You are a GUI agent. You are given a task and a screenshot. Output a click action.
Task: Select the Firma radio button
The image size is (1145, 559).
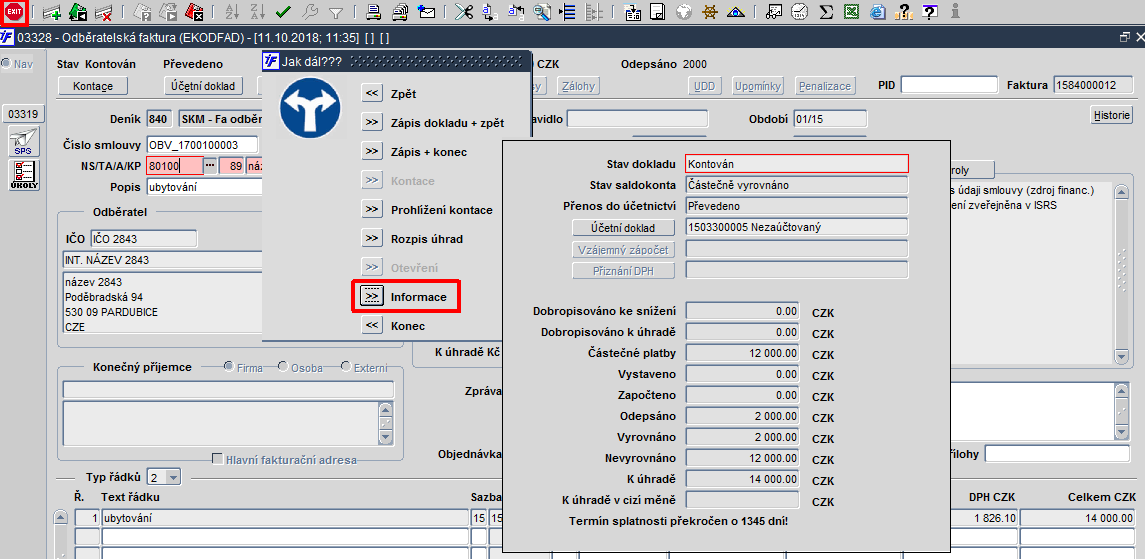pyautogui.click(x=230, y=368)
